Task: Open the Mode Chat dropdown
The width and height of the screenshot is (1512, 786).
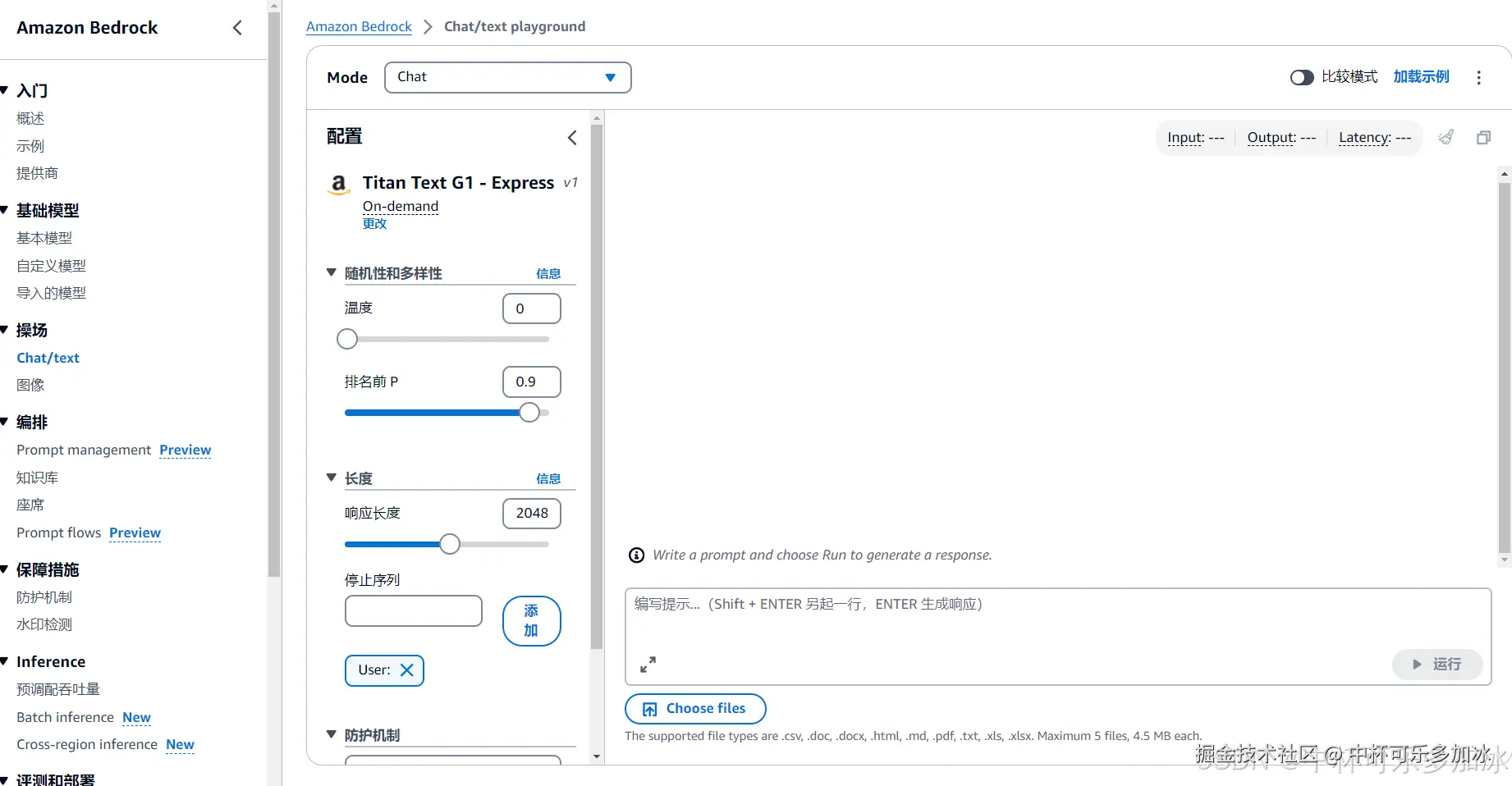Action: pyautogui.click(x=507, y=77)
